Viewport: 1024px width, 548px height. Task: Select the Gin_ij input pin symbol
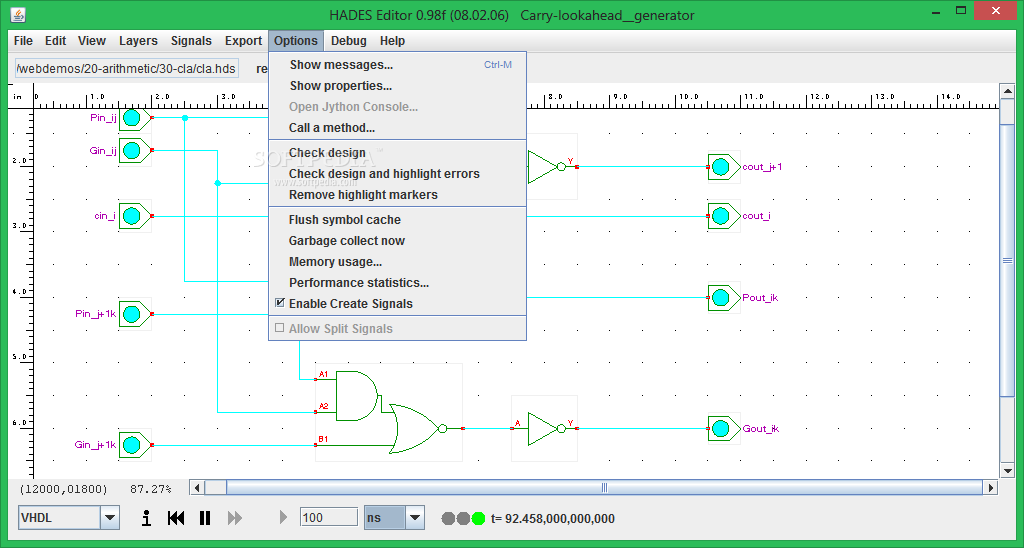click(135, 150)
